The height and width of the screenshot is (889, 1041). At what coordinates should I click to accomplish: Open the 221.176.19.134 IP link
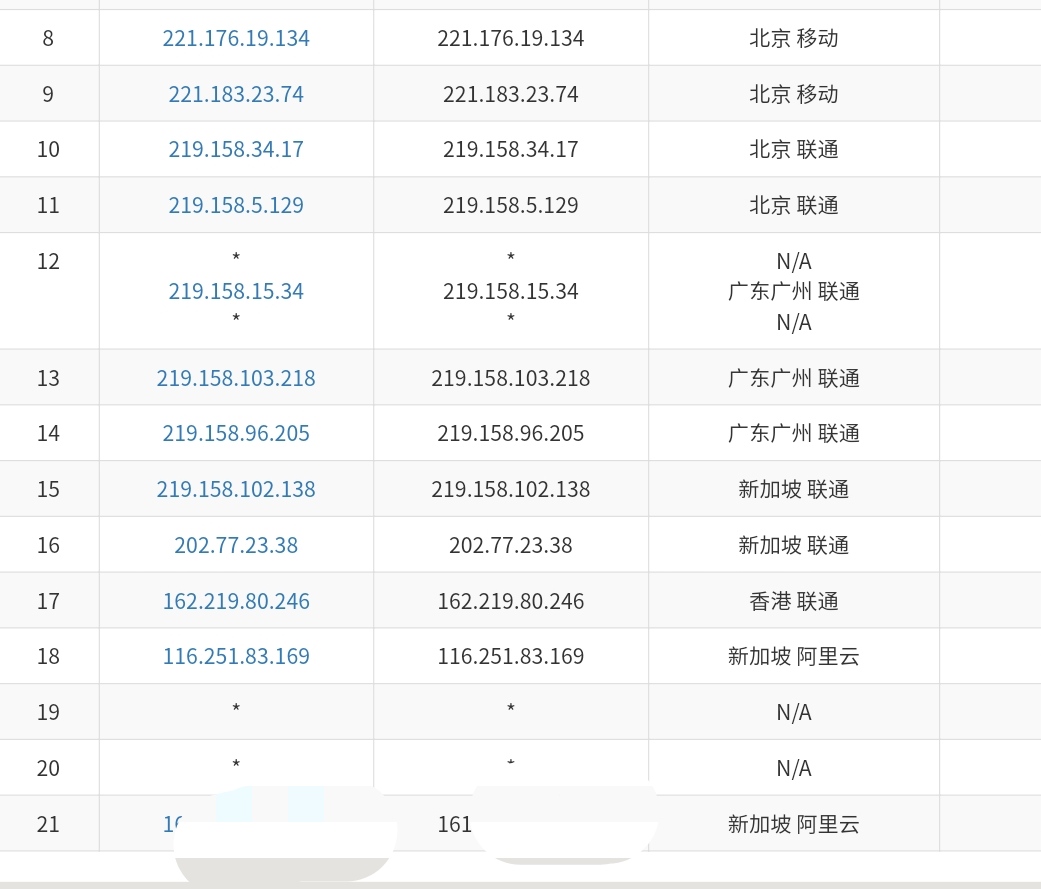tap(236, 38)
